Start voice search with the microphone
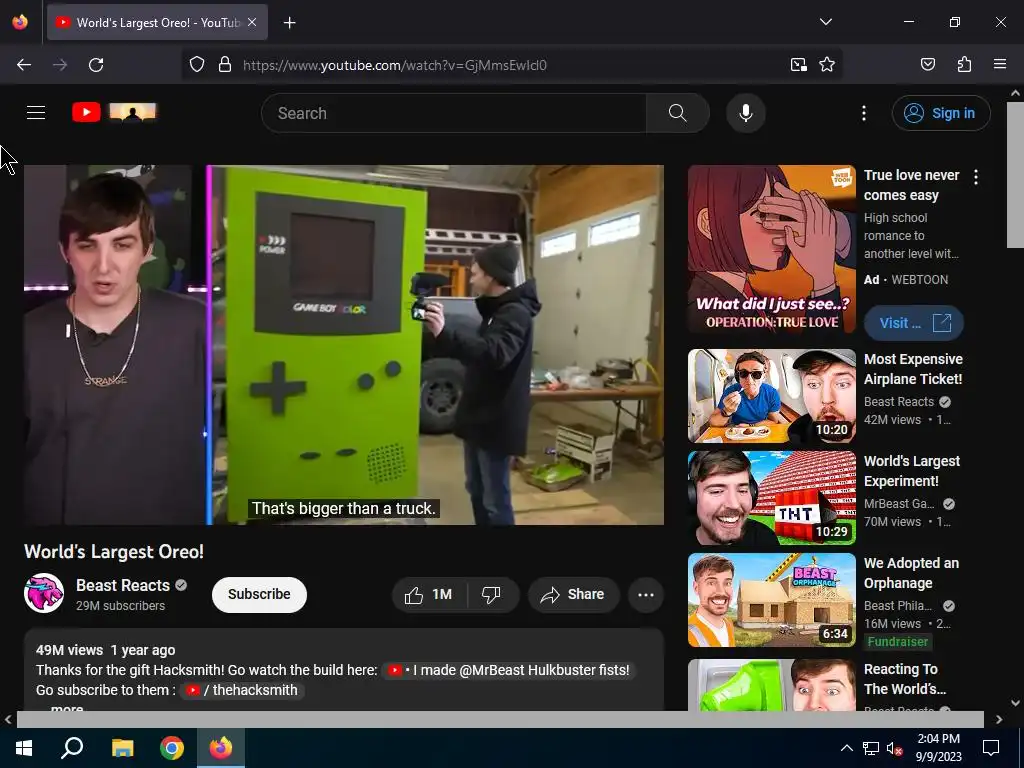 point(746,113)
